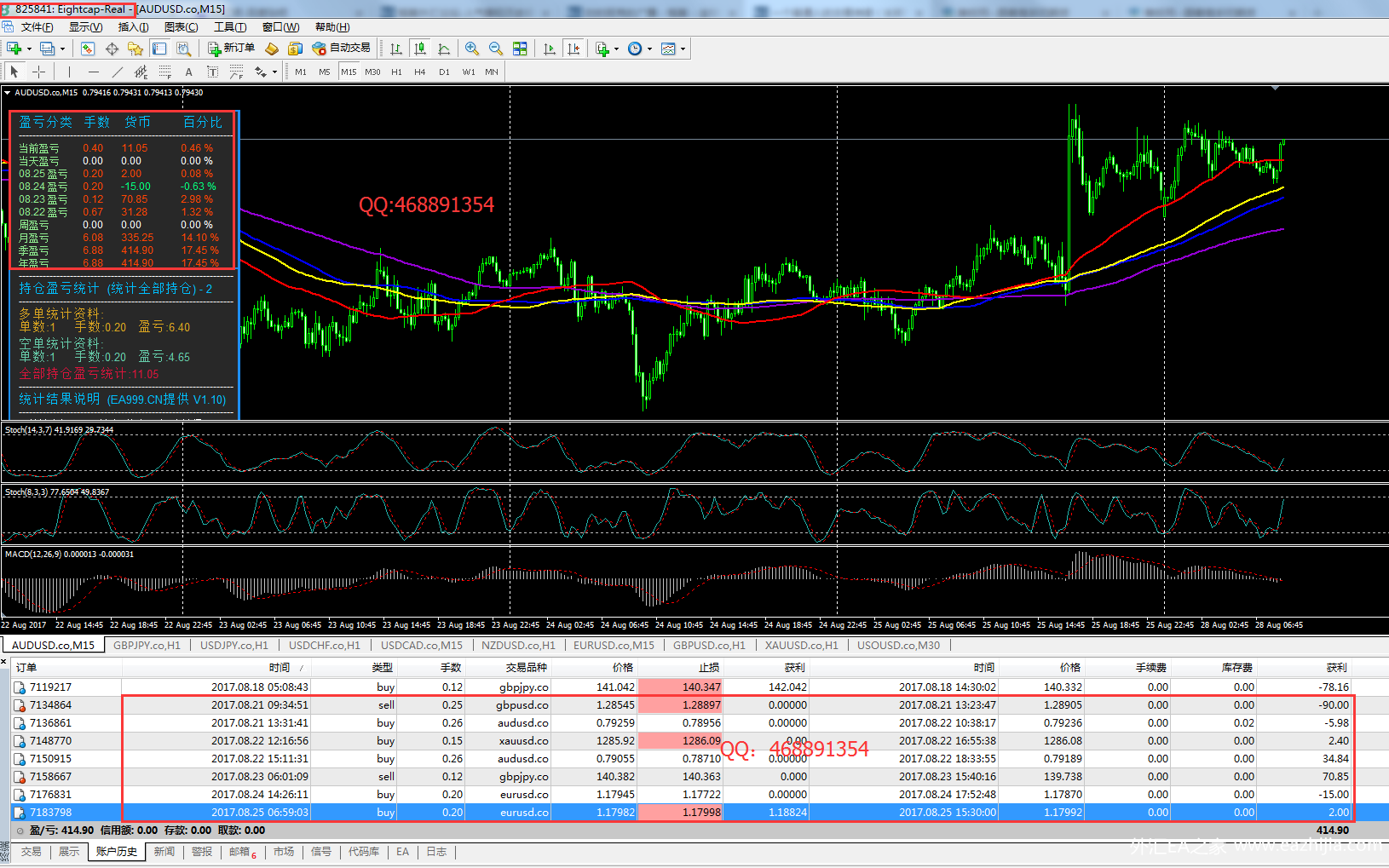Switch to candlestick chart display icon
The image size is (1389, 868).
(419, 49)
